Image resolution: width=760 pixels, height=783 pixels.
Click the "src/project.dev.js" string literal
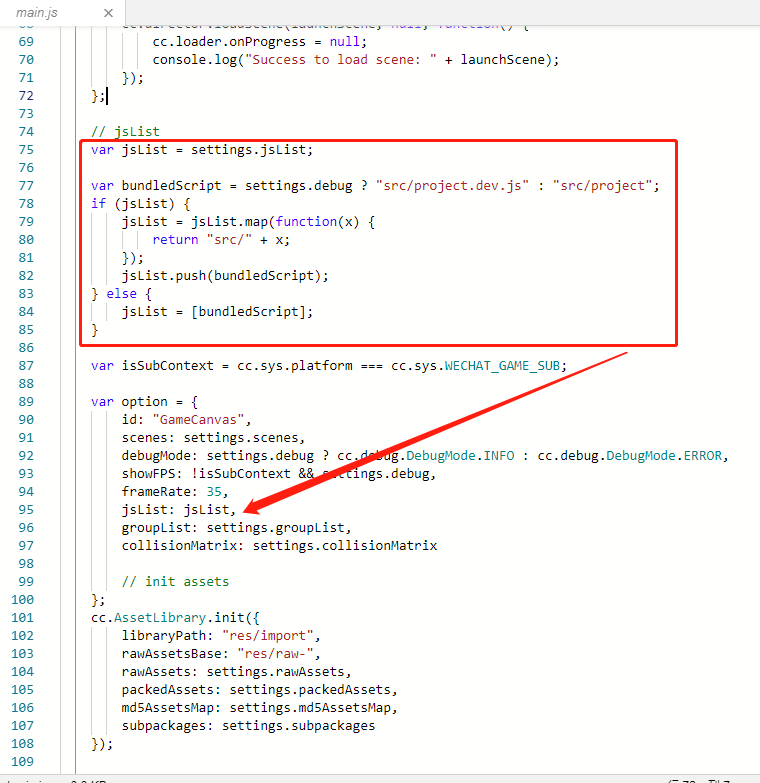tap(452, 186)
